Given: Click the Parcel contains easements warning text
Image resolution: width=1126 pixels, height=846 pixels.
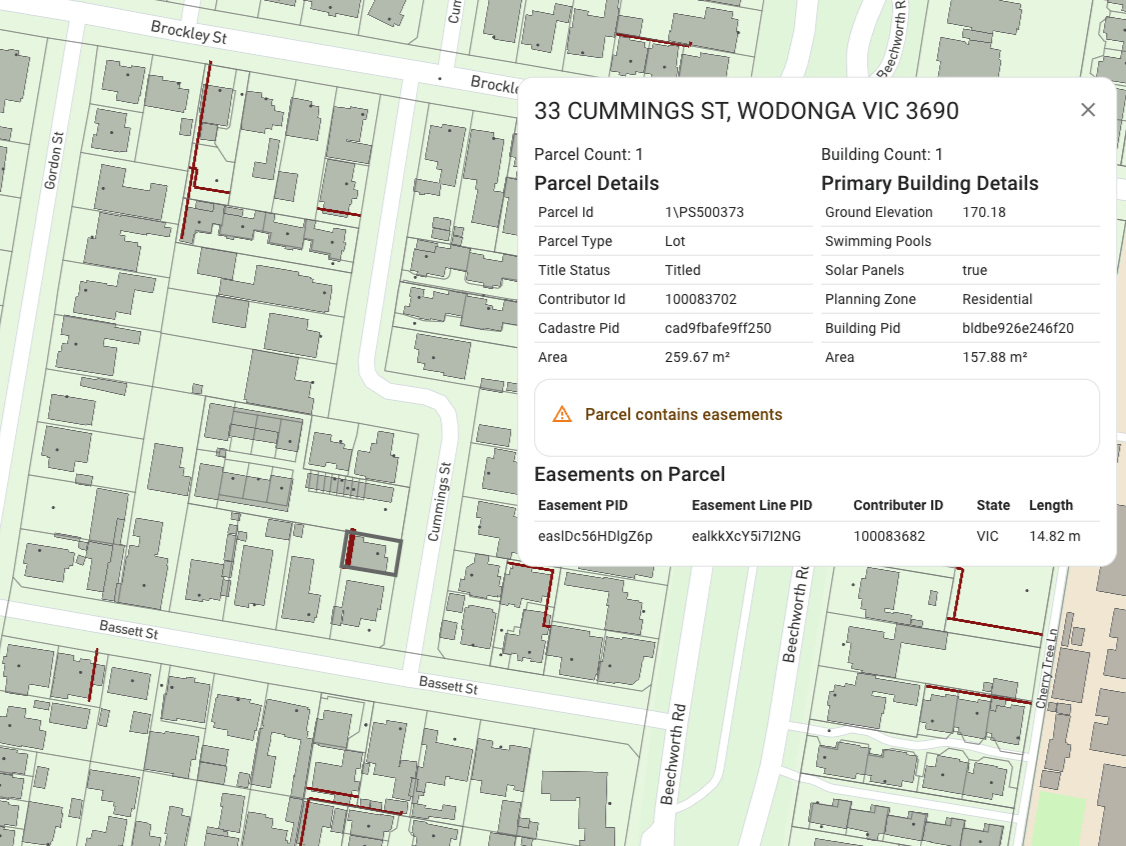Looking at the screenshot, I should coord(683,414).
